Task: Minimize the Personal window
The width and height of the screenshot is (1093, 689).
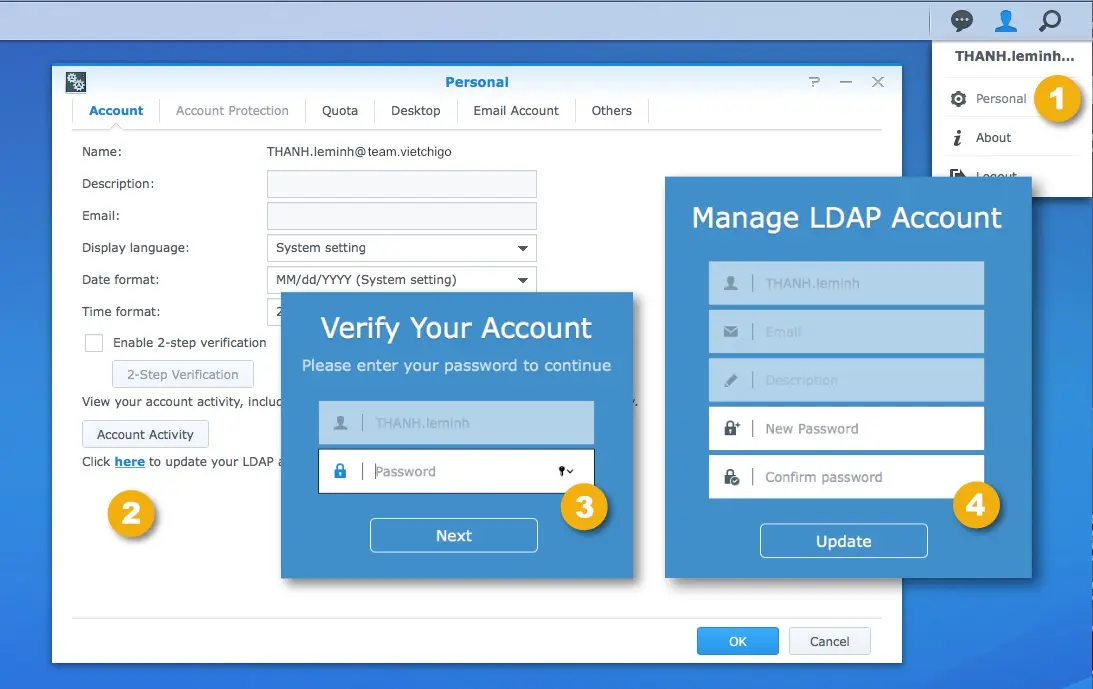Action: click(x=846, y=82)
